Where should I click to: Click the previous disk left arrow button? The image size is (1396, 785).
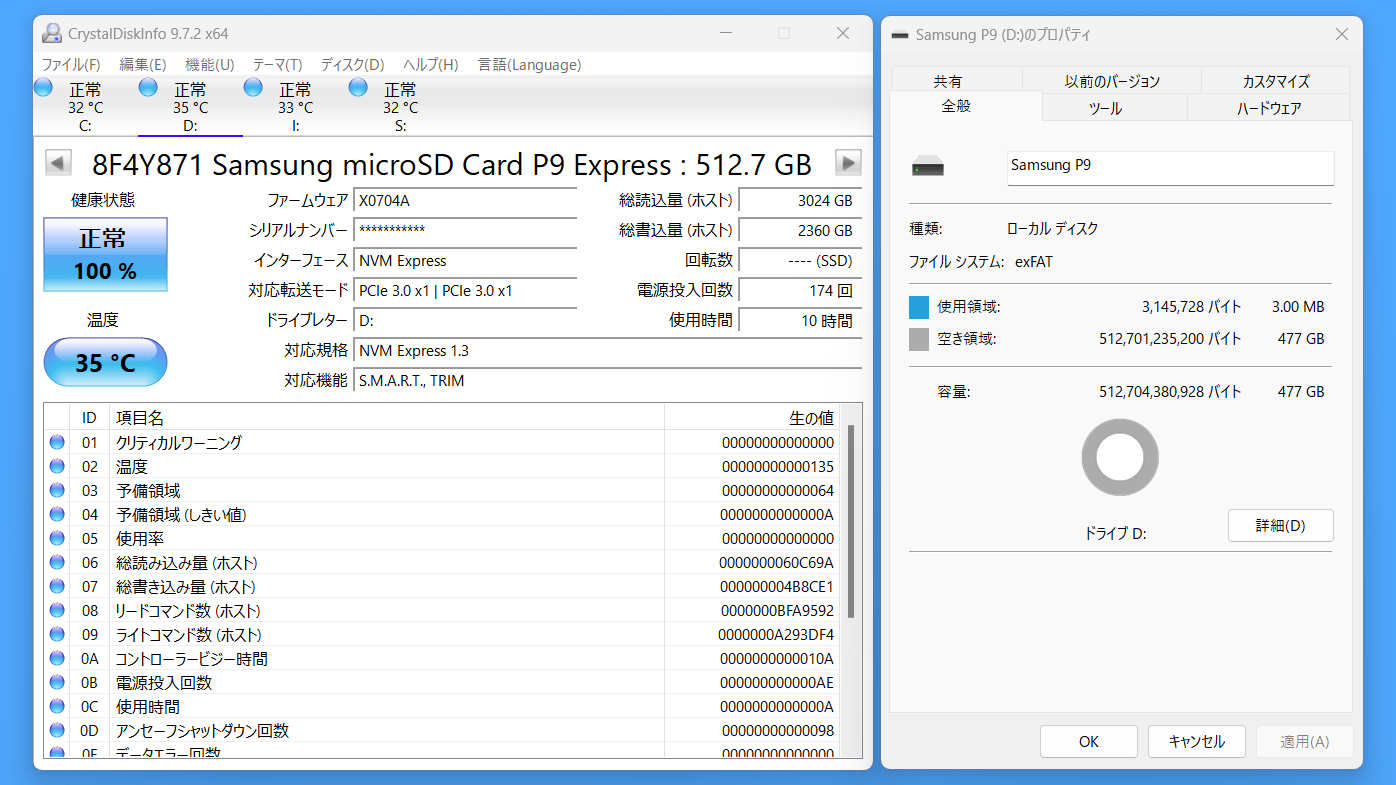pos(59,163)
